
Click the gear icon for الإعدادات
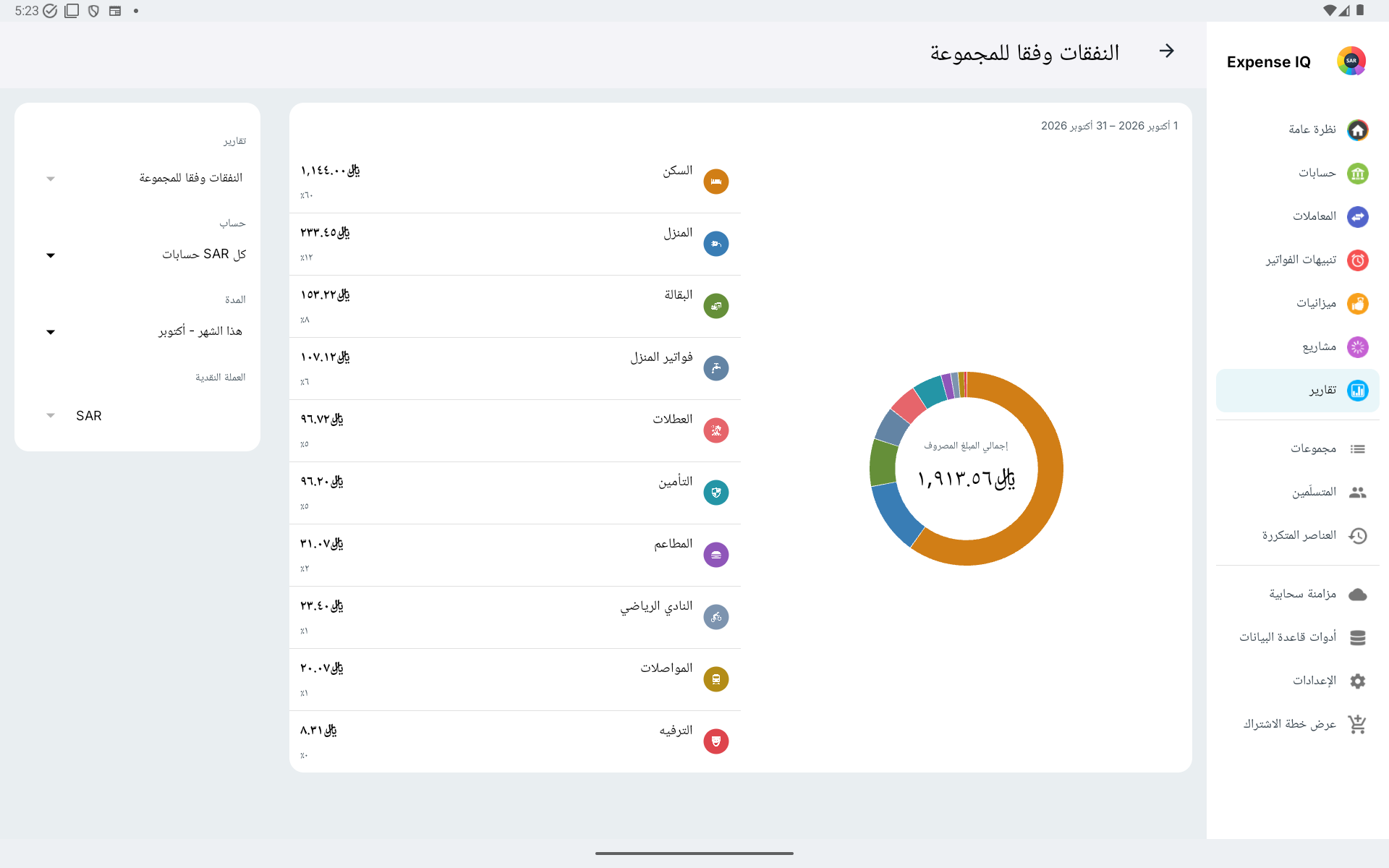(x=1357, y=681)
